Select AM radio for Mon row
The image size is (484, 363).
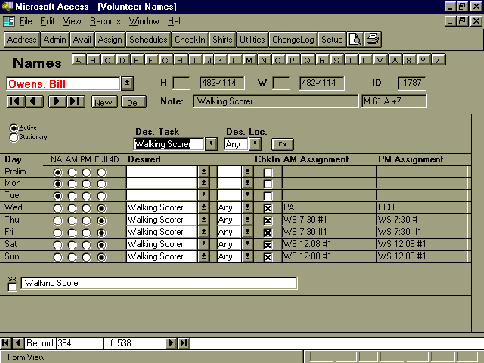pyautogui.click(x=72, y=184)
